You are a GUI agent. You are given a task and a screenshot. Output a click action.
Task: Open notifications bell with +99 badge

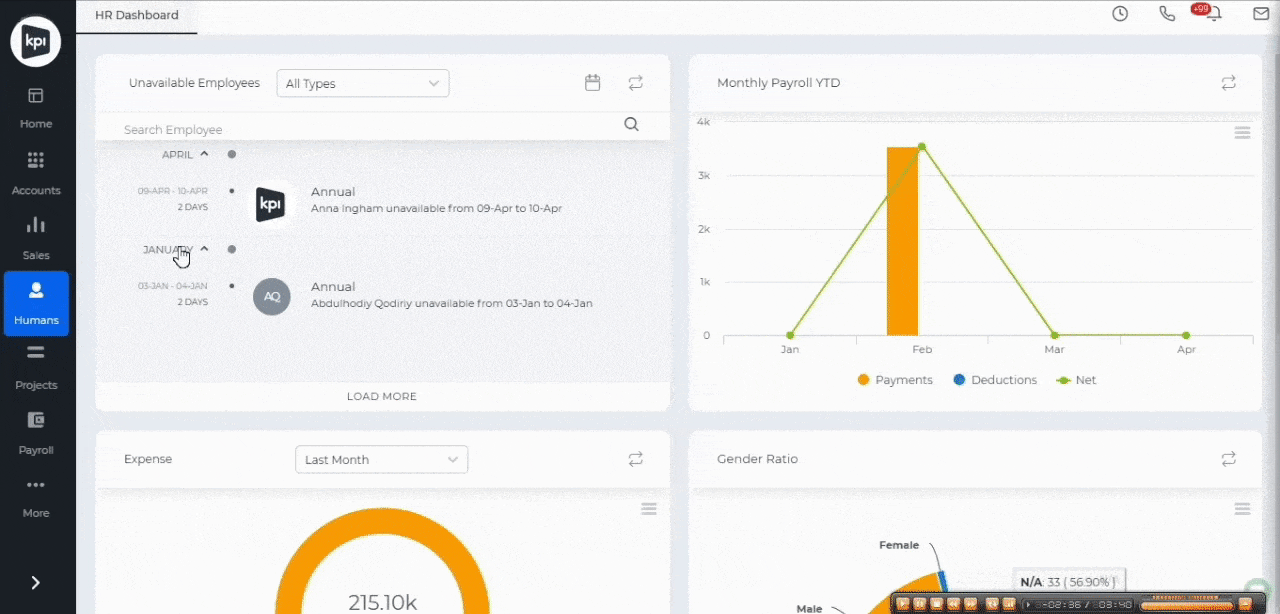coord(1213,14)
